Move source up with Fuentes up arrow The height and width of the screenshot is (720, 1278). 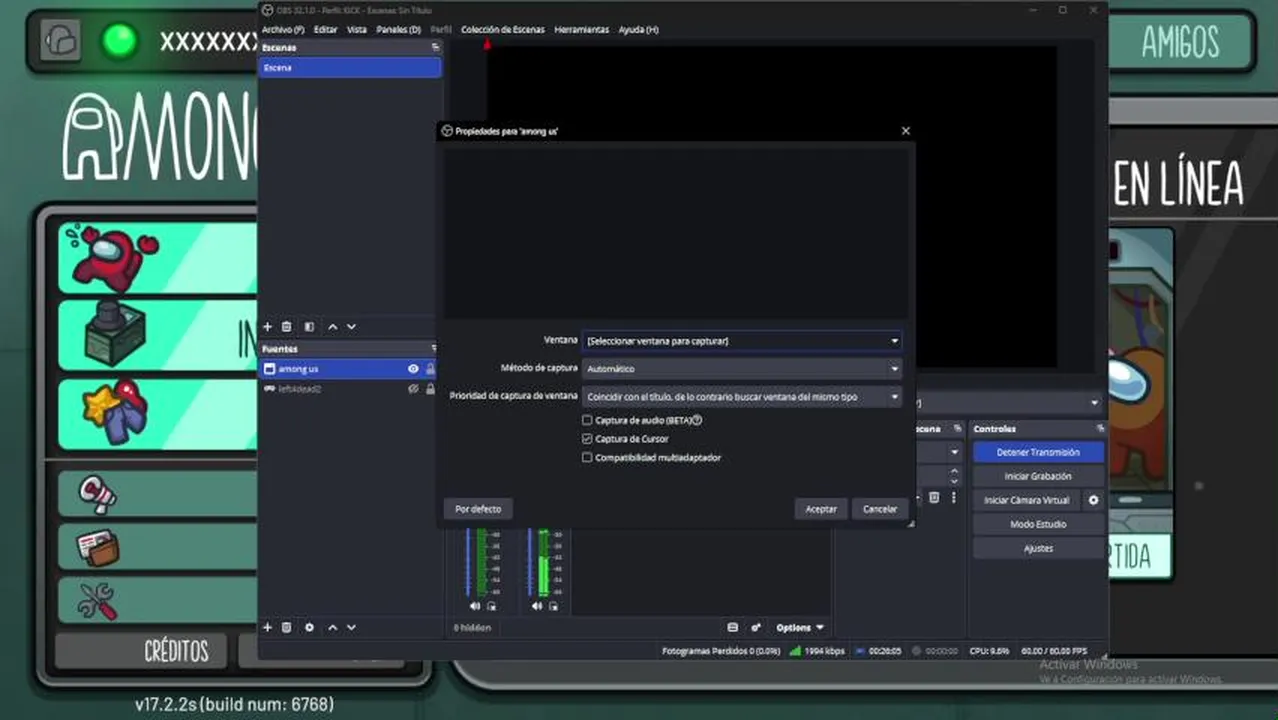(x=333, y=627)
